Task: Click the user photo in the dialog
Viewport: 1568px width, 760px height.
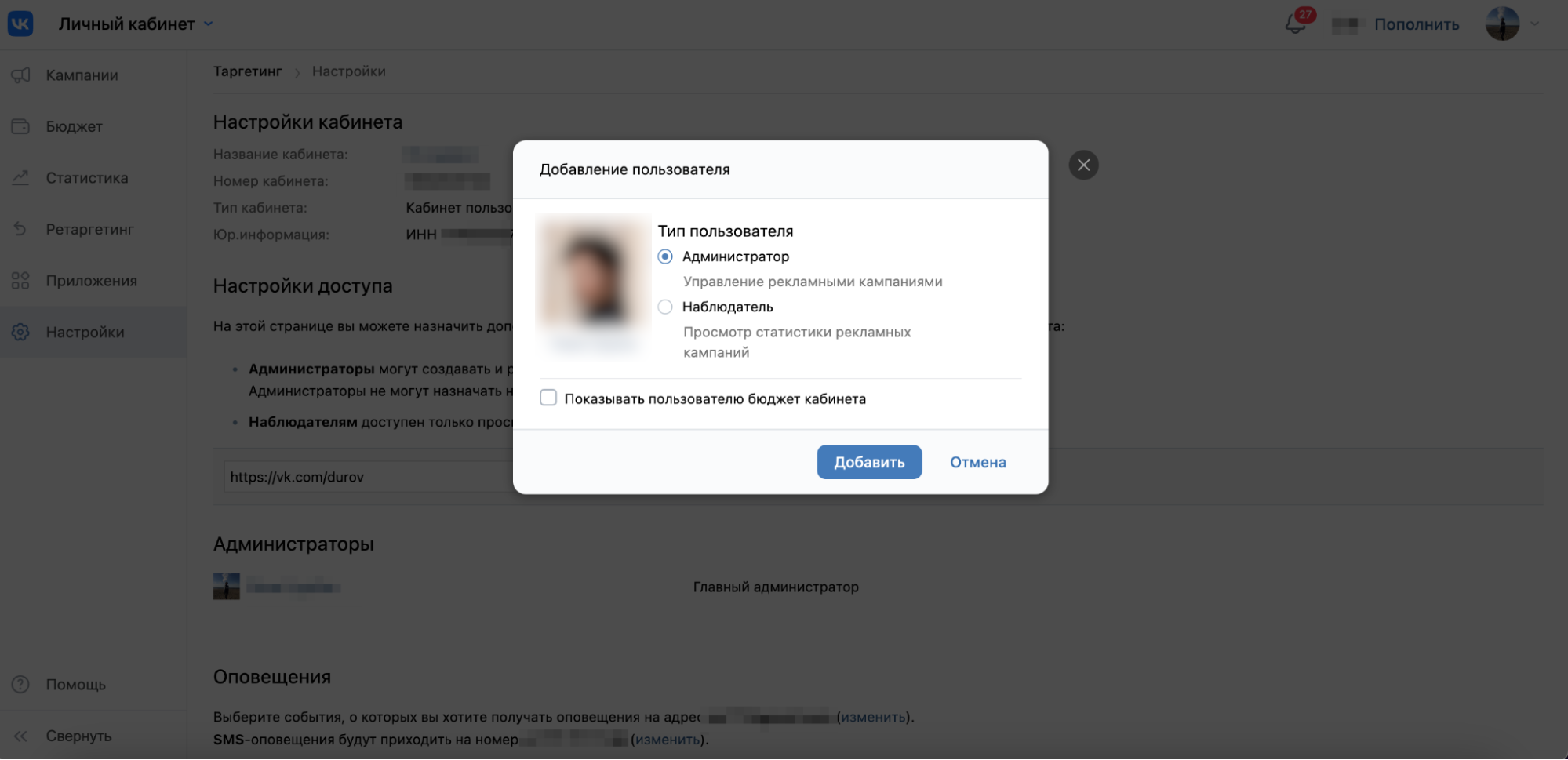Action: pyautogui.click(x=593, y=271)
